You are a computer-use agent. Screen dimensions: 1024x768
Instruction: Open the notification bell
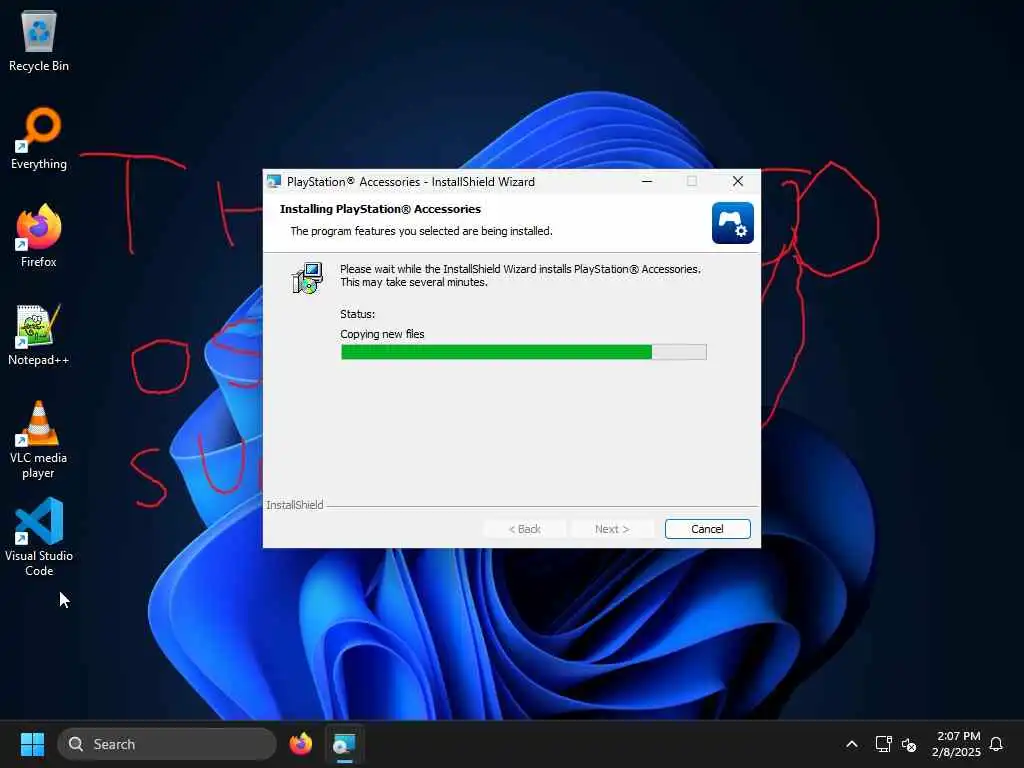click(x=996, y=744)
